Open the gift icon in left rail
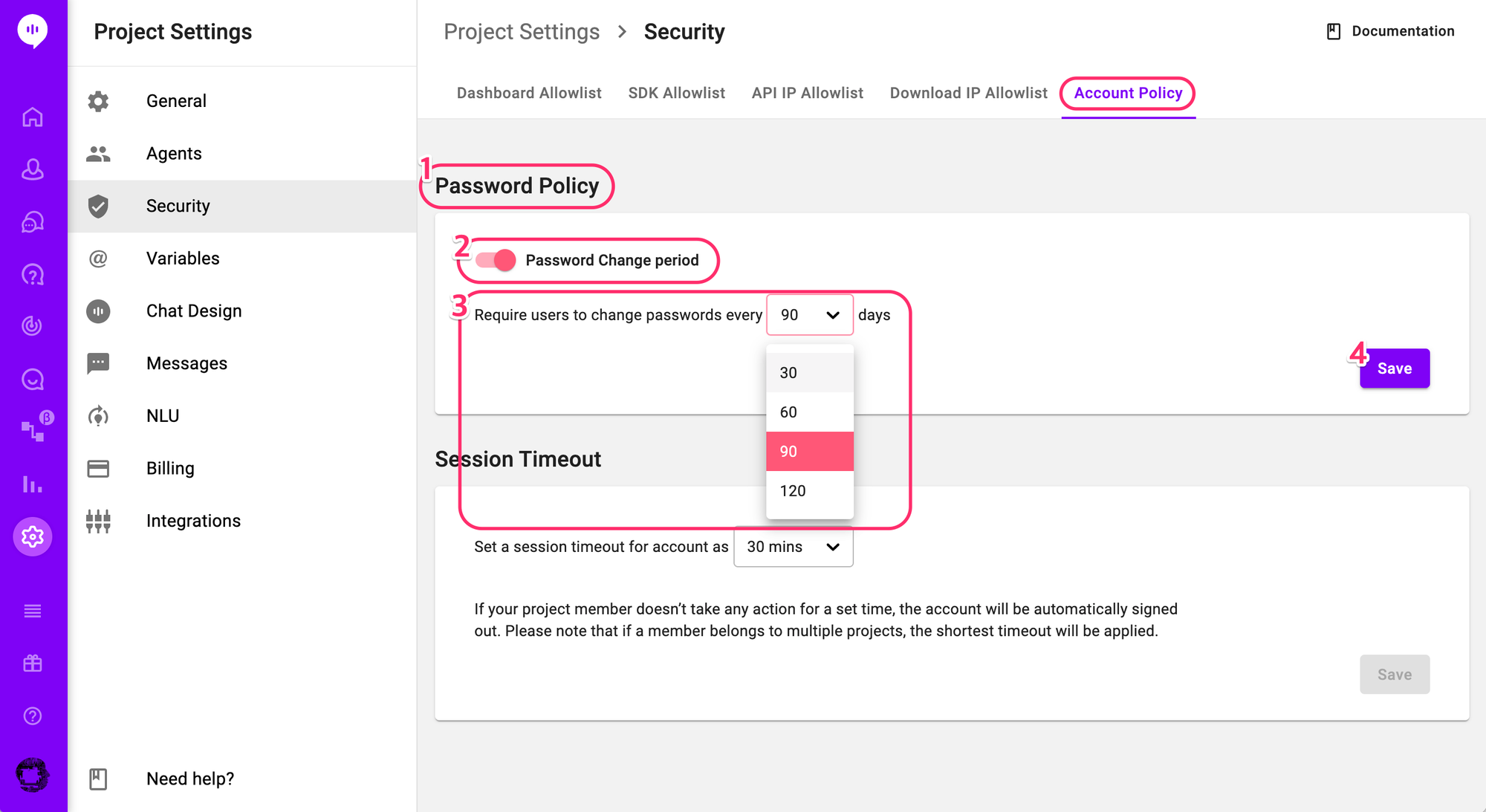Image resolution: width=1486 pixels, height=812 pixels. pos(33,663)
